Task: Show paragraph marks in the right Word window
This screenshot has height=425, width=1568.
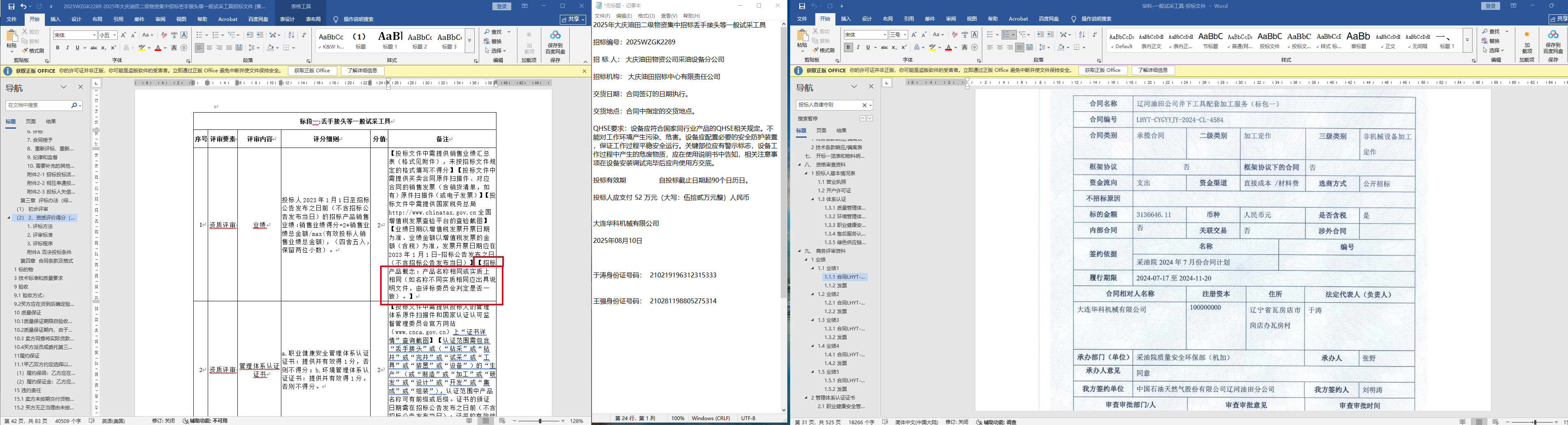Action: 1095,35
